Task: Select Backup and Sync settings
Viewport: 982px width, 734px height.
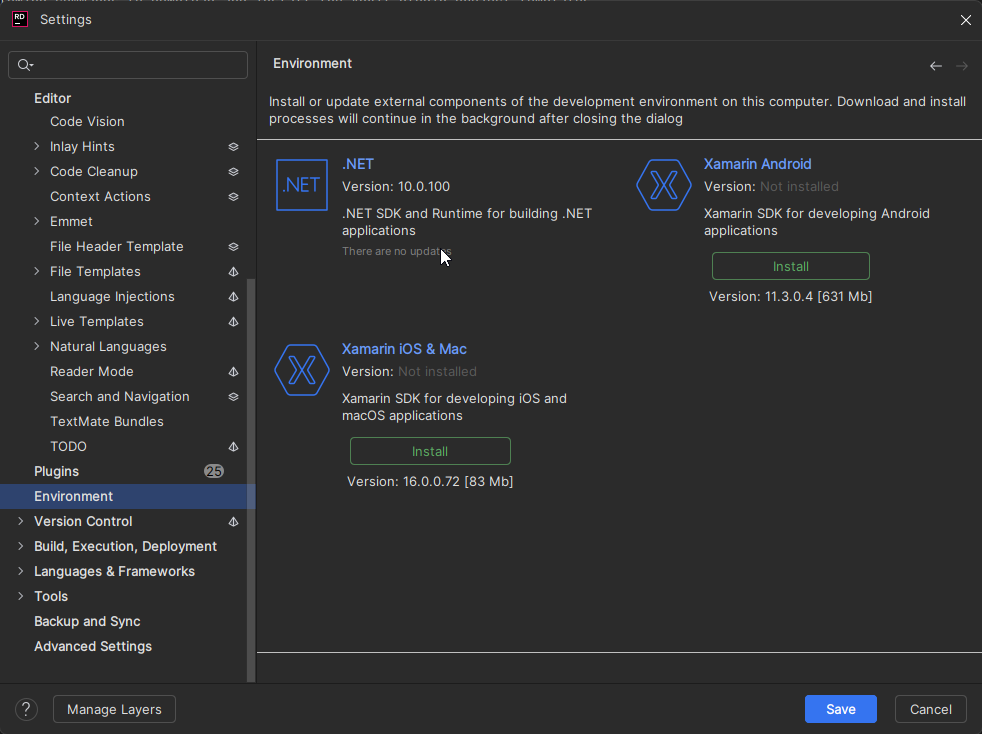Action: (x=87, y=622)
